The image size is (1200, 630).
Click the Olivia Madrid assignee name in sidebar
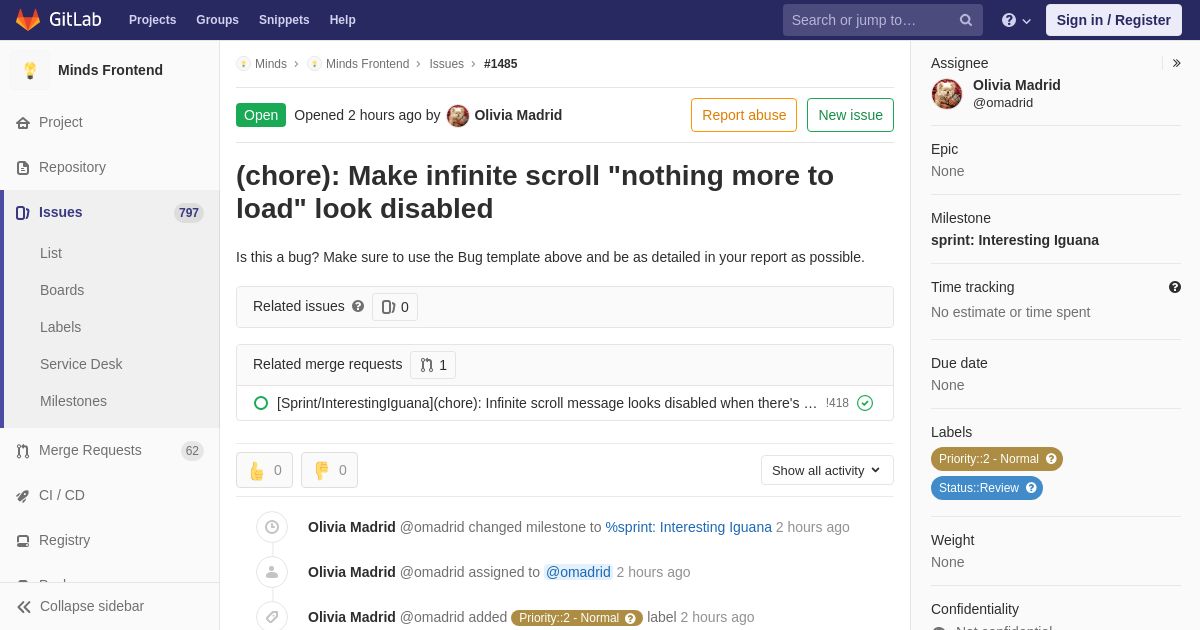pyautogui.click(x=1017, y=85)
